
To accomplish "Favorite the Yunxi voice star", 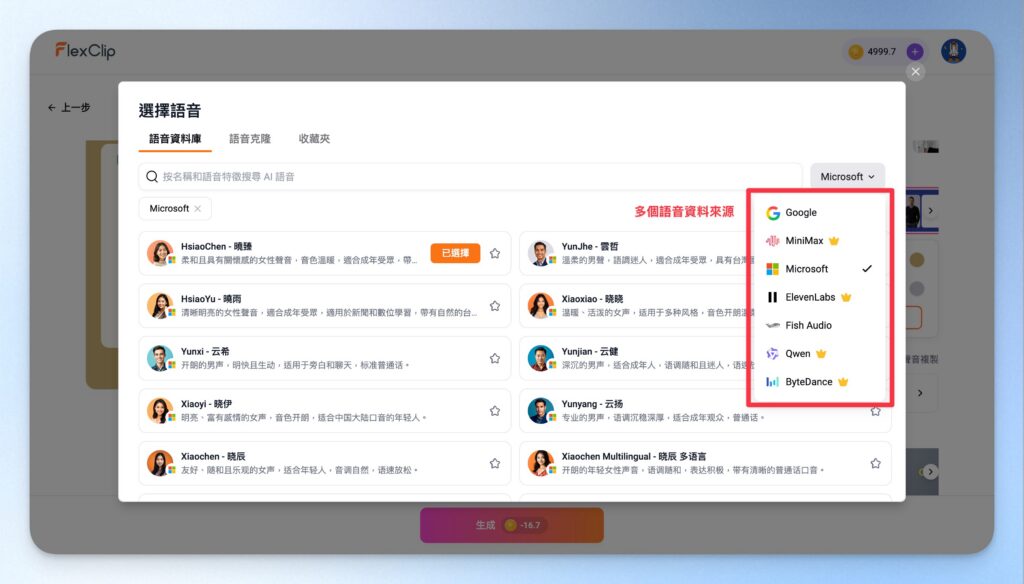I will (495, 358).
